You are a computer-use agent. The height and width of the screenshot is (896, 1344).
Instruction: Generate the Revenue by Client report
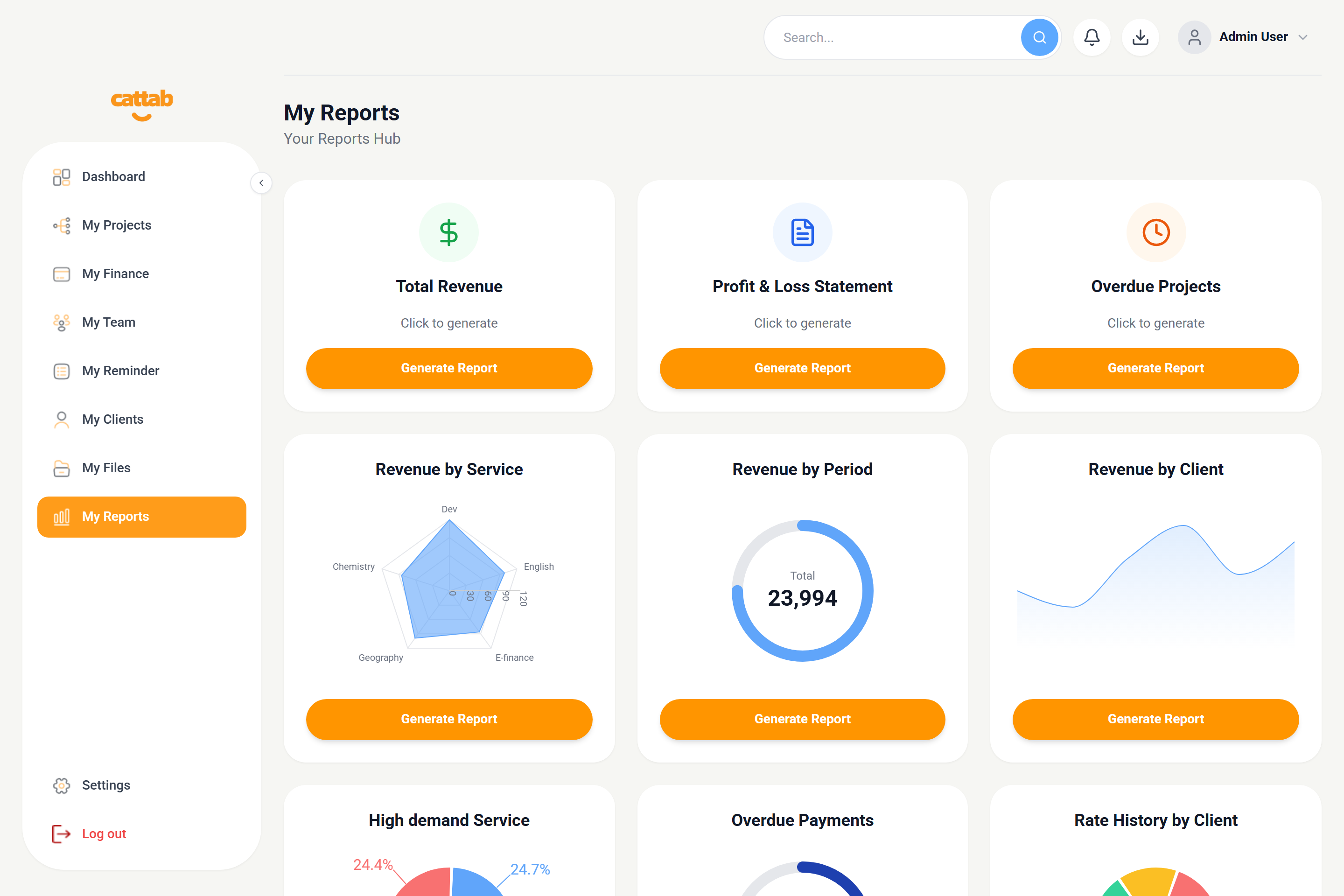coord(1155,720)
